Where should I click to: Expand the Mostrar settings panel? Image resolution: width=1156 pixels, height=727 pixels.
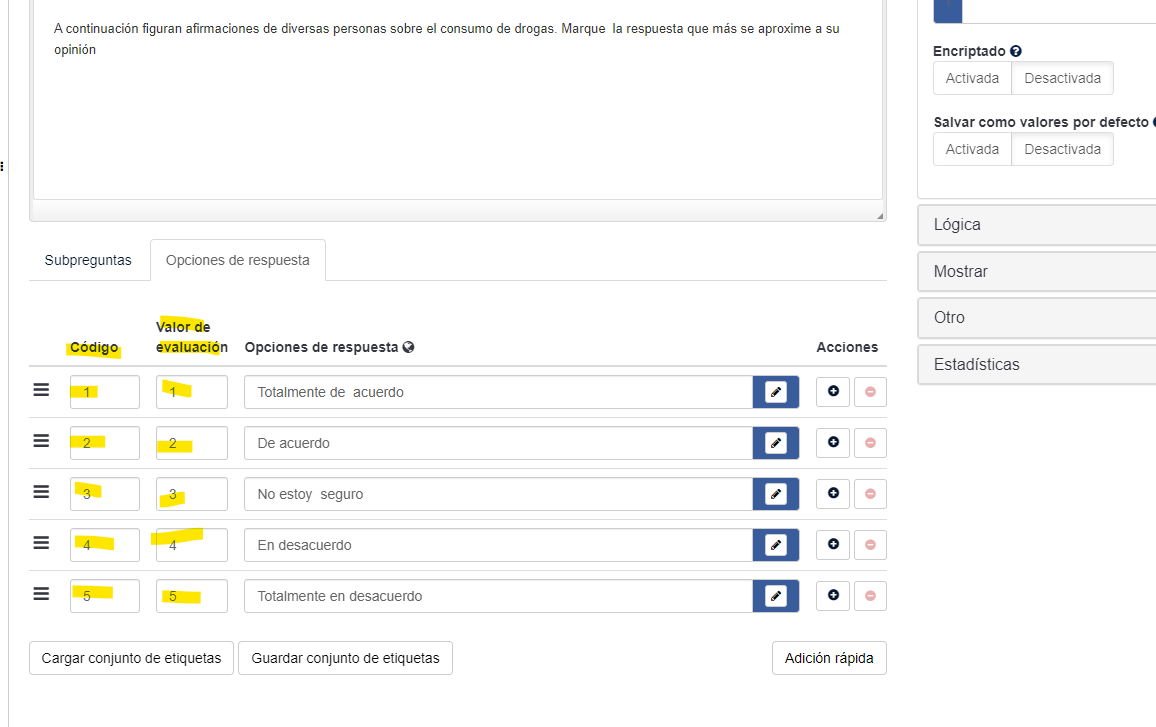[1036, 271]
